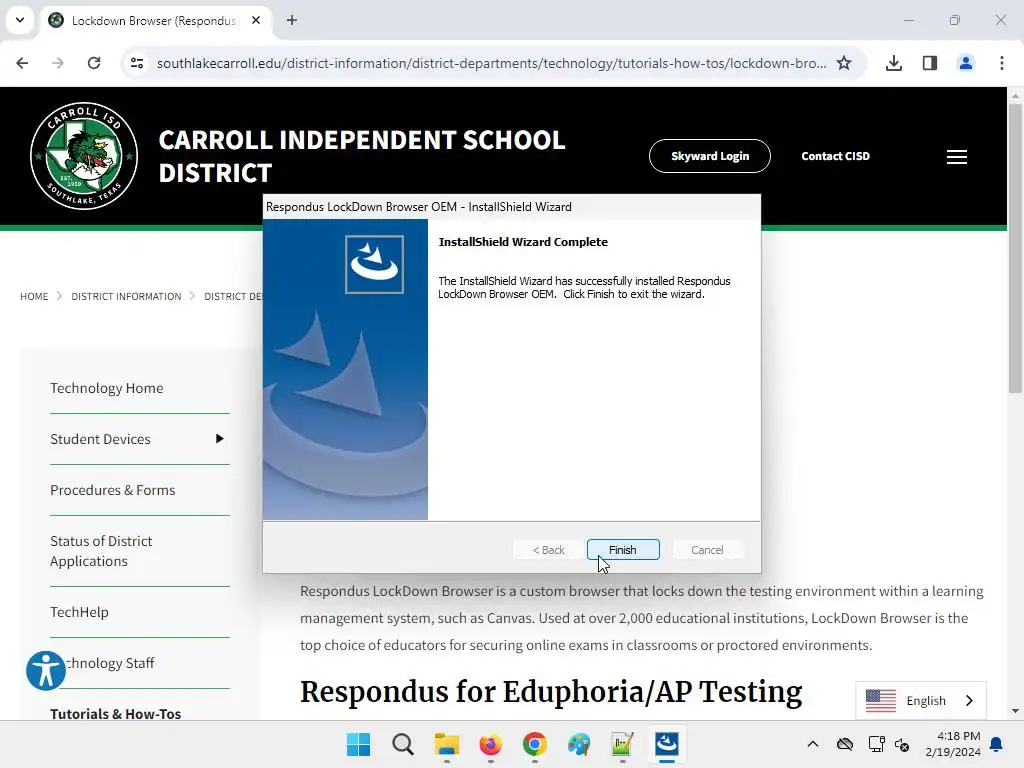Open the English language selector

(921, 700)
